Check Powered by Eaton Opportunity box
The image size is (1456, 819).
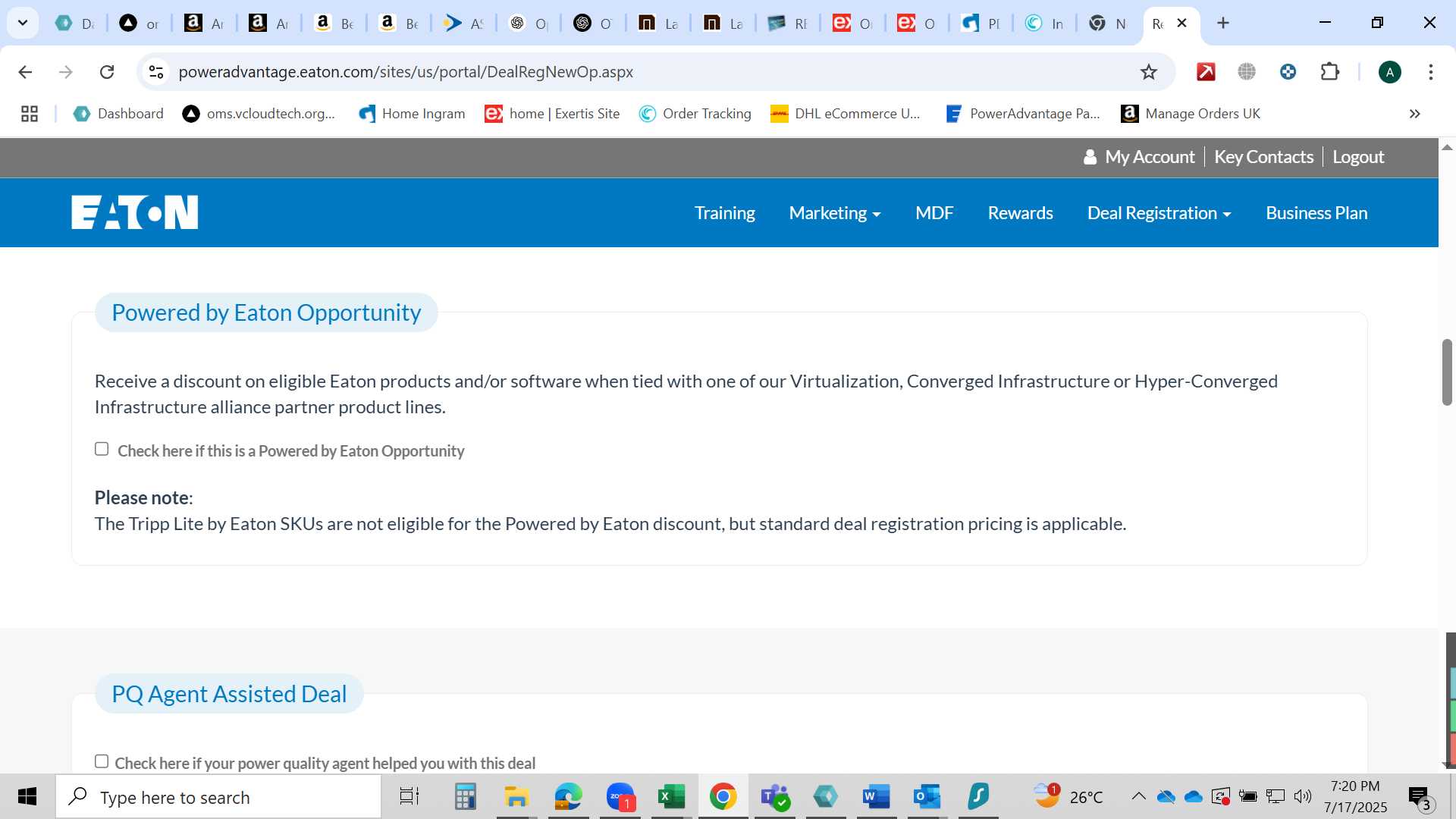102,449
